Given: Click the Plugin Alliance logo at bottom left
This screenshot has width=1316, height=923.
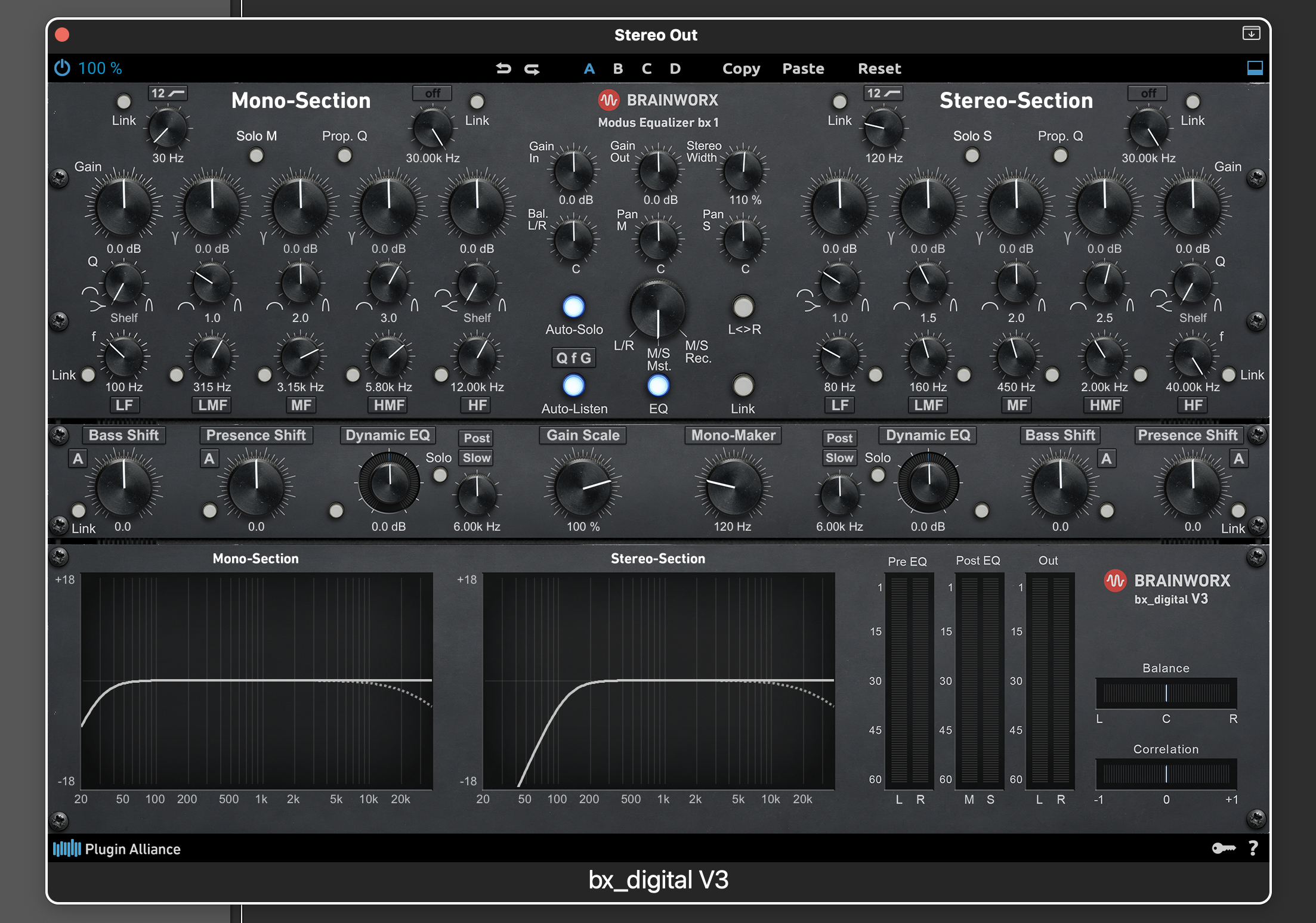Looking at the screenshot, I should 67,848.
